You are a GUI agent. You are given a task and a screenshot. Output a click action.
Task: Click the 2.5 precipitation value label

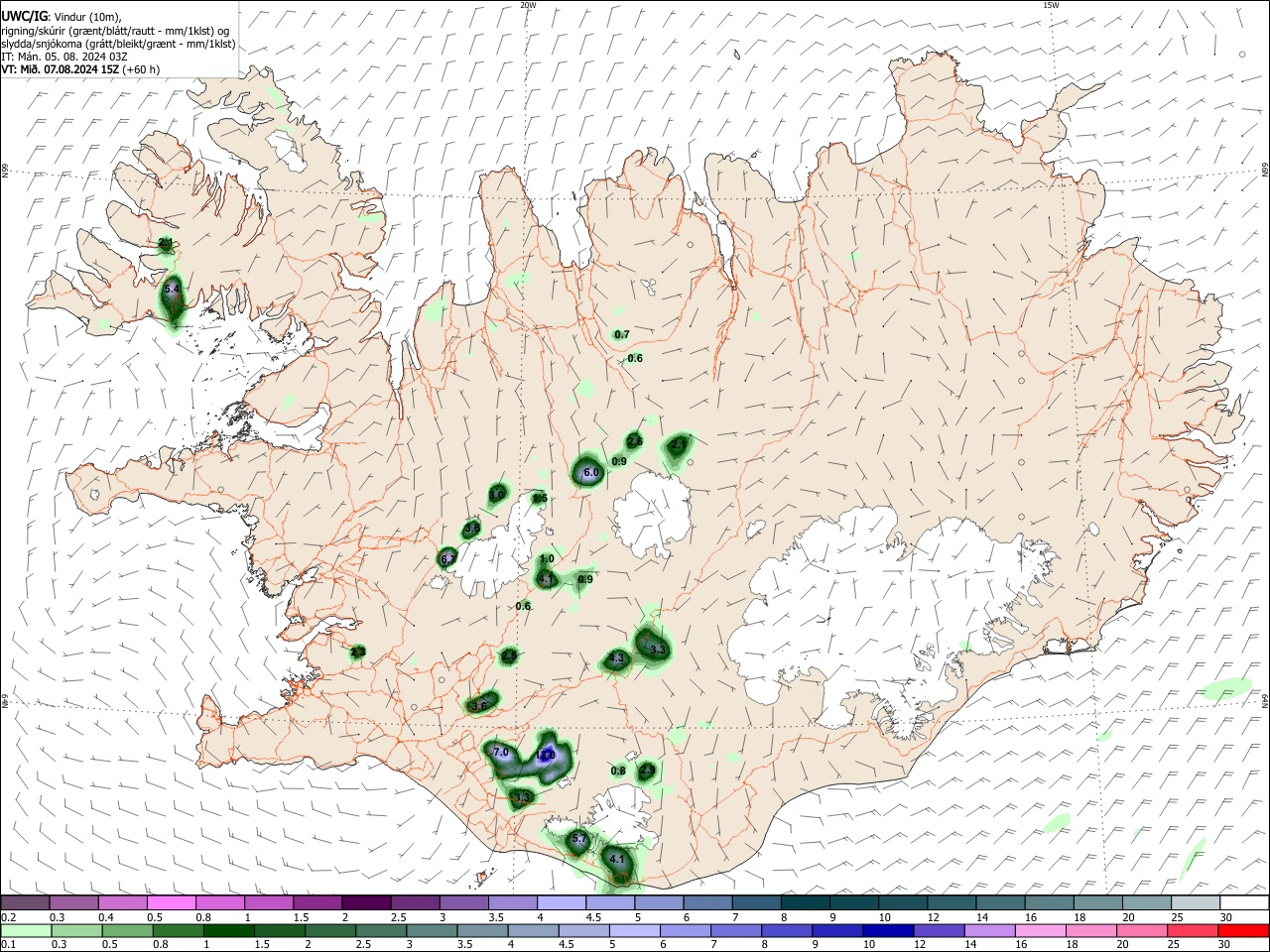509,655
